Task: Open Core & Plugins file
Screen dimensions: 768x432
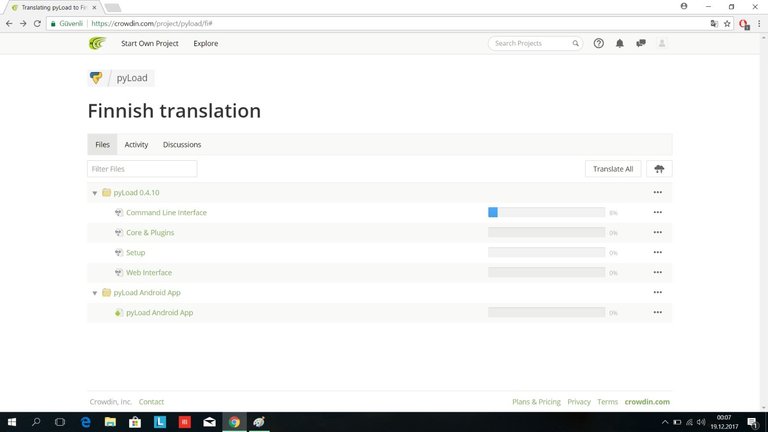Action: (x=150, y=233)
